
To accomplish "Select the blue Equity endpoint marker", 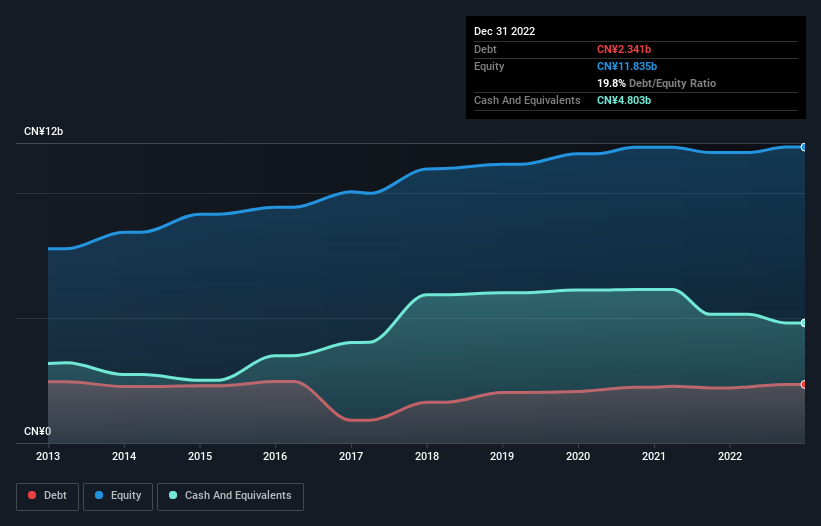I will coord(804,147).
